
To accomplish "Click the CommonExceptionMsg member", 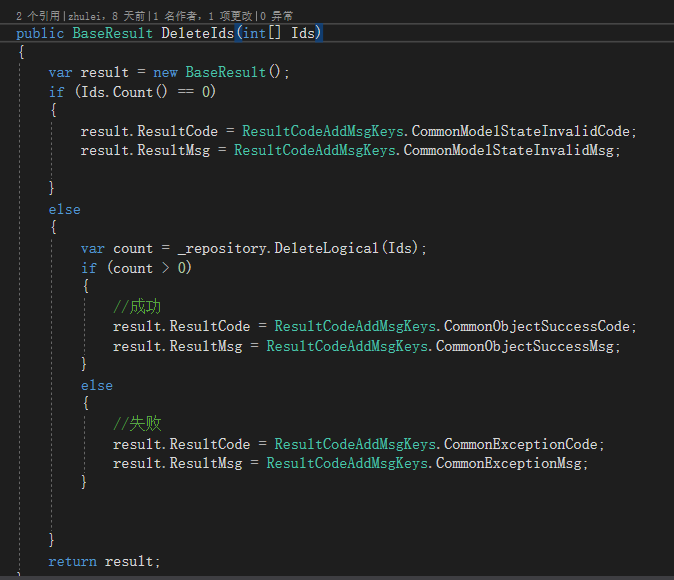I will pyautogui.click(x=509, y=463).
